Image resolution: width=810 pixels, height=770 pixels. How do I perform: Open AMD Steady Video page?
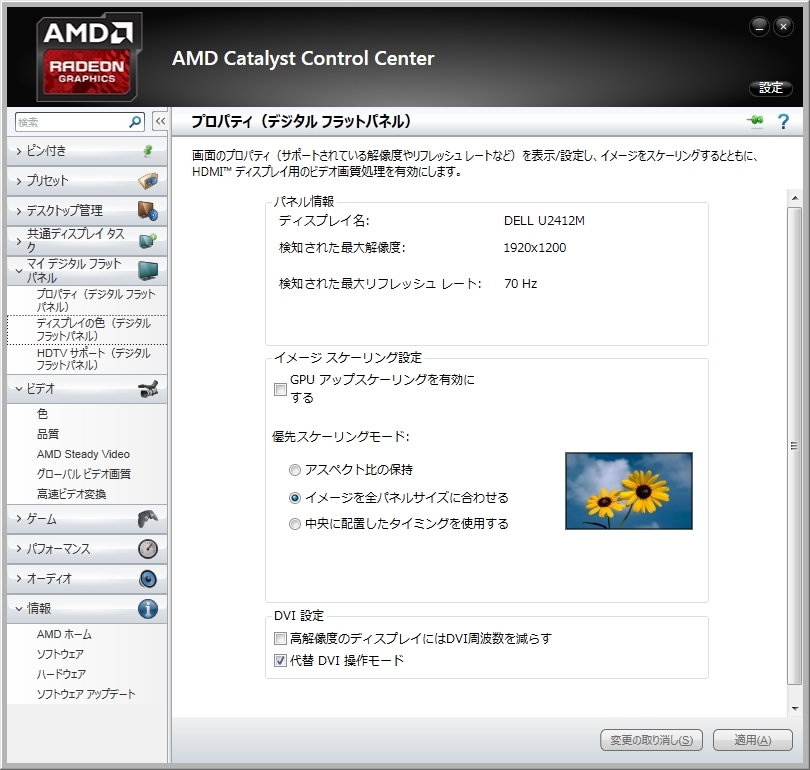point(83,454)
